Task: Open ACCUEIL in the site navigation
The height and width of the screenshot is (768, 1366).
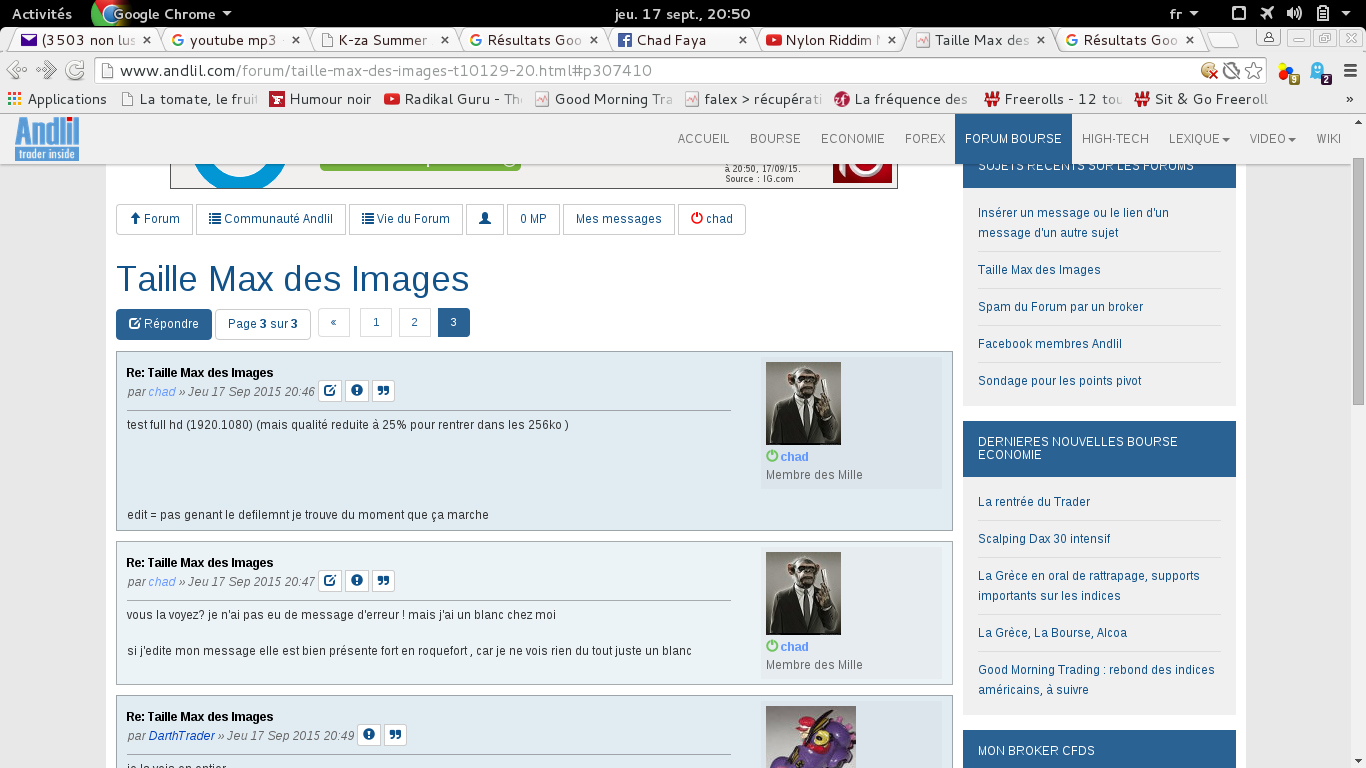Action: click(704, 139)
